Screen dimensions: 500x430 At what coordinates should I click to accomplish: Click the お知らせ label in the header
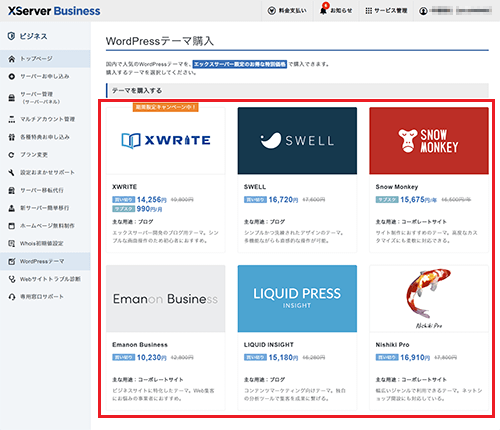pos(341,11)
